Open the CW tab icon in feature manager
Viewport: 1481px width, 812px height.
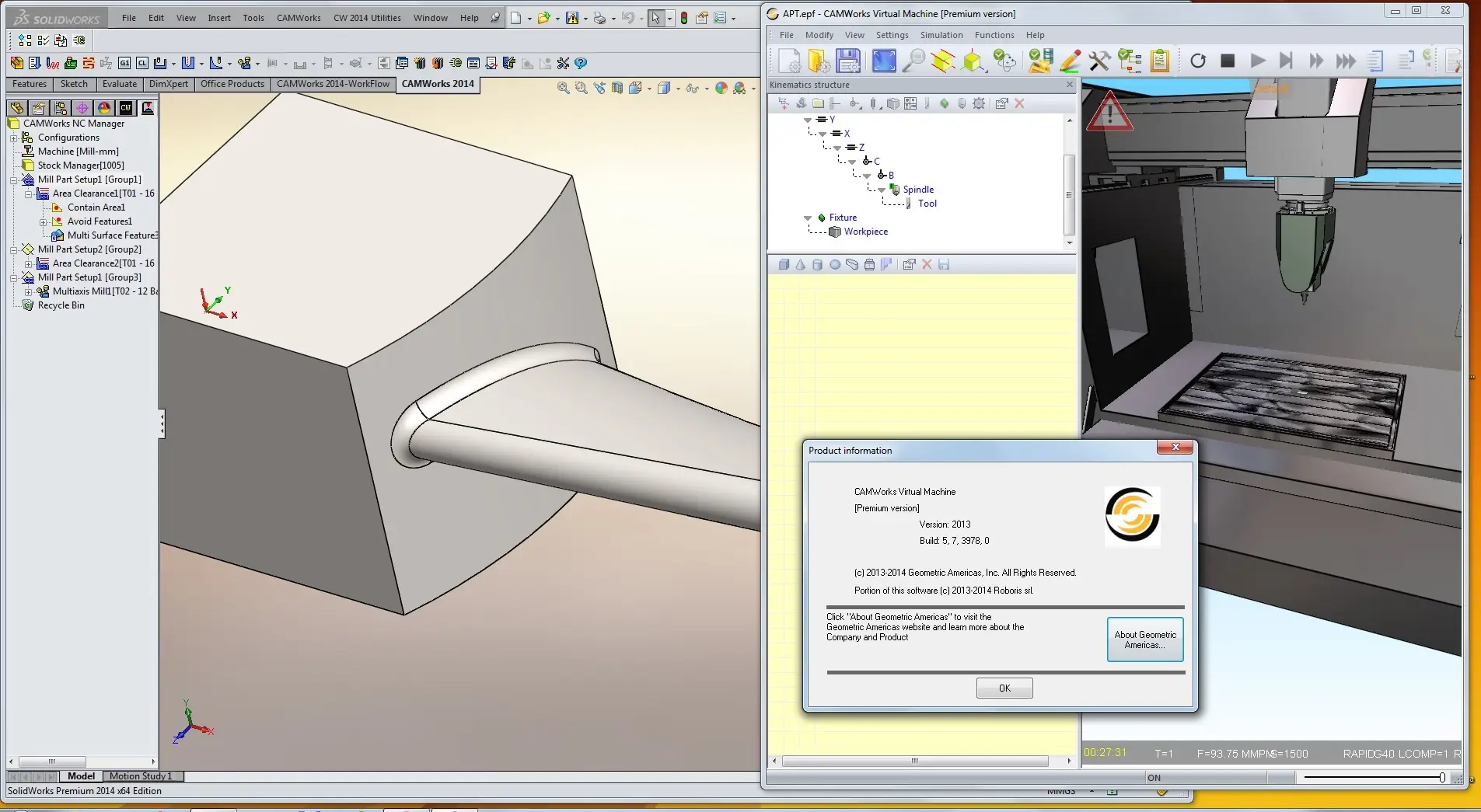(126, 108)
